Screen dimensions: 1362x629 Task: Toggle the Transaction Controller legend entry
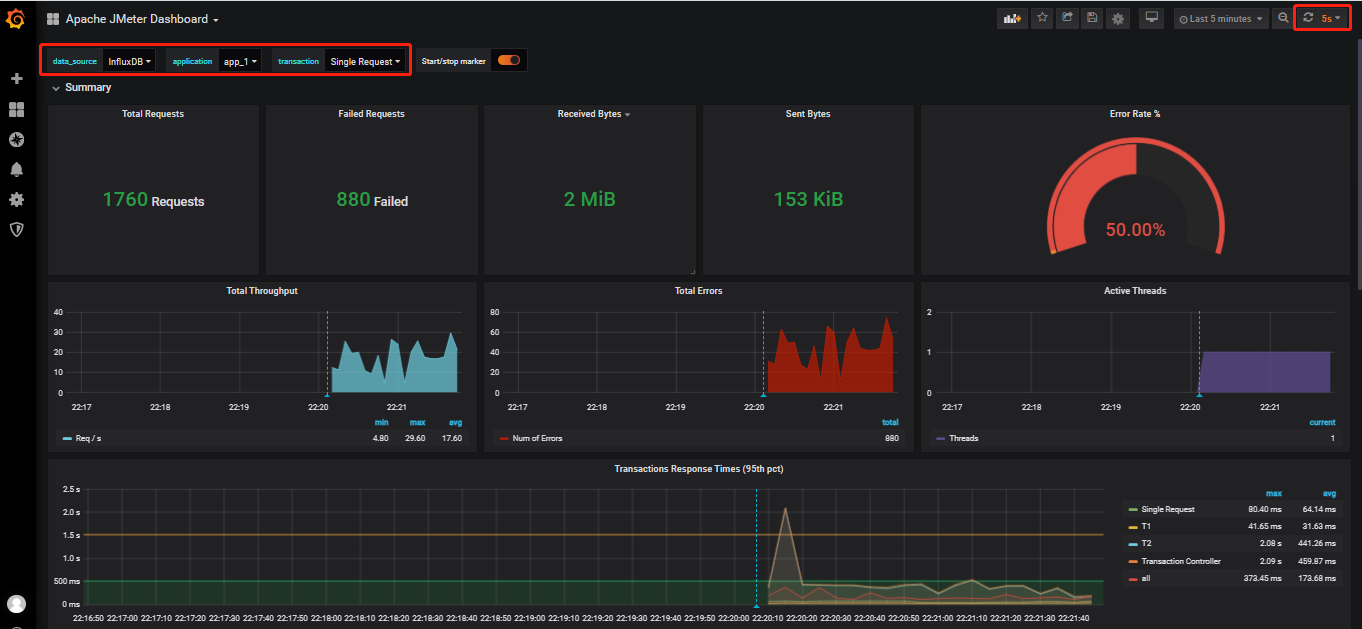(1181, 561)
